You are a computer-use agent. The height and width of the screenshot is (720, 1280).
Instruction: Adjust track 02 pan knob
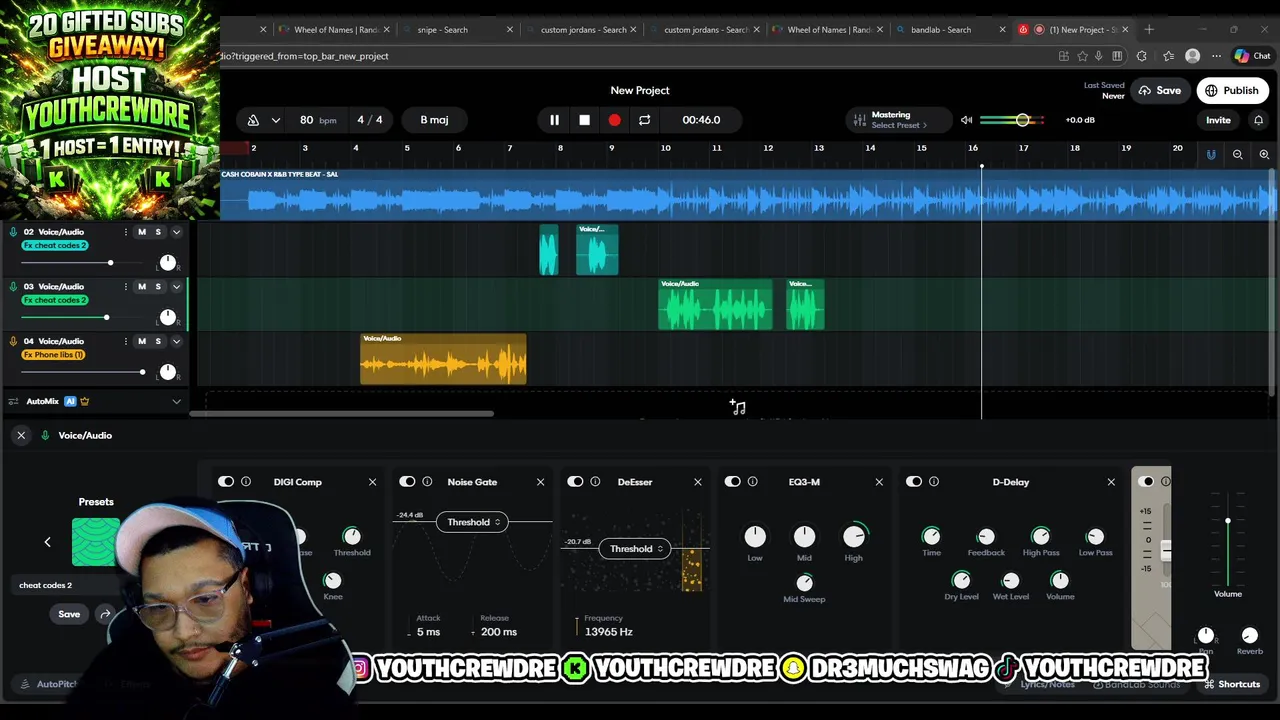click(168, 263)
